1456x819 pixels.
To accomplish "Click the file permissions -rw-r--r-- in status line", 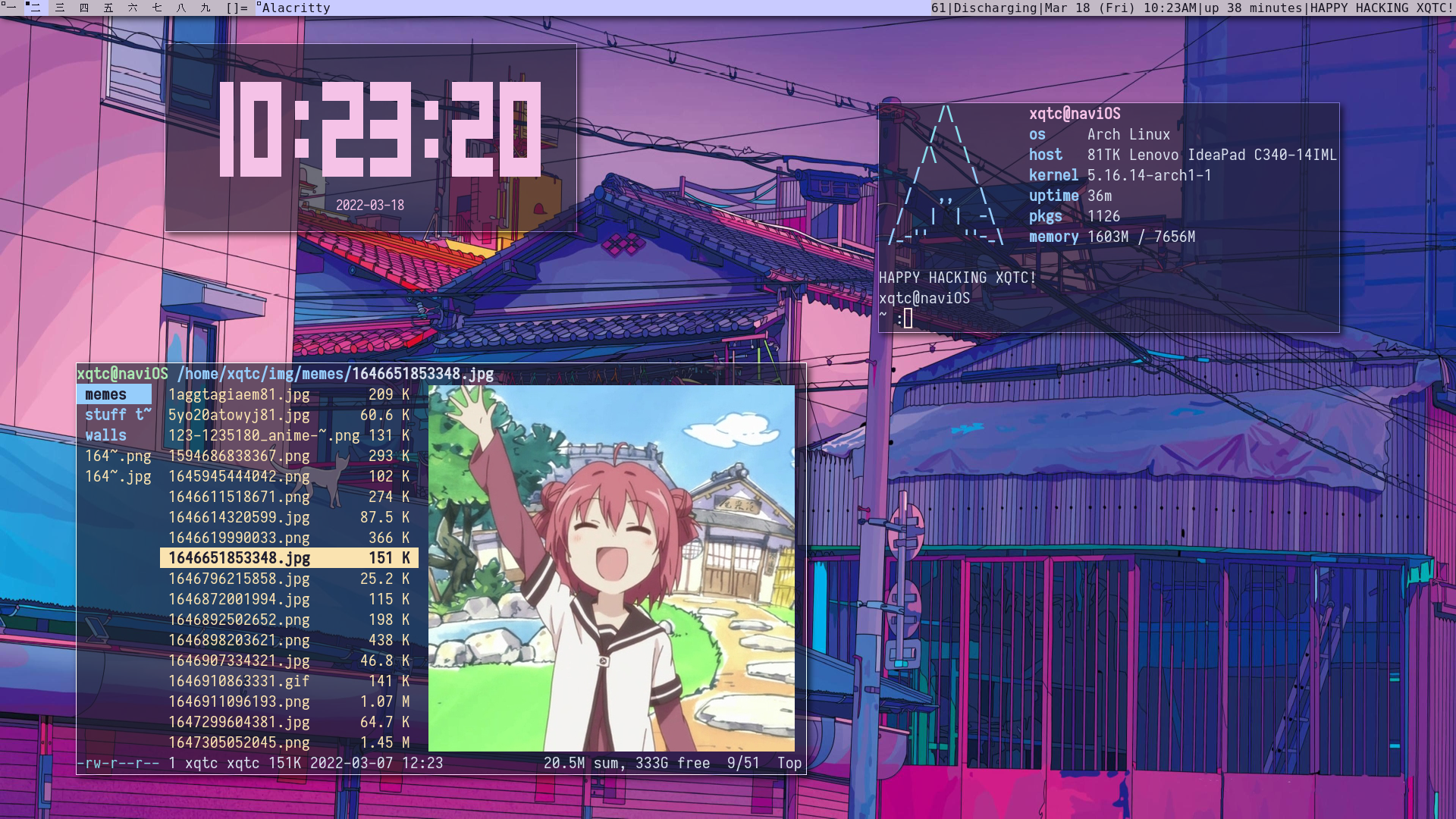I will click(118, 763).
